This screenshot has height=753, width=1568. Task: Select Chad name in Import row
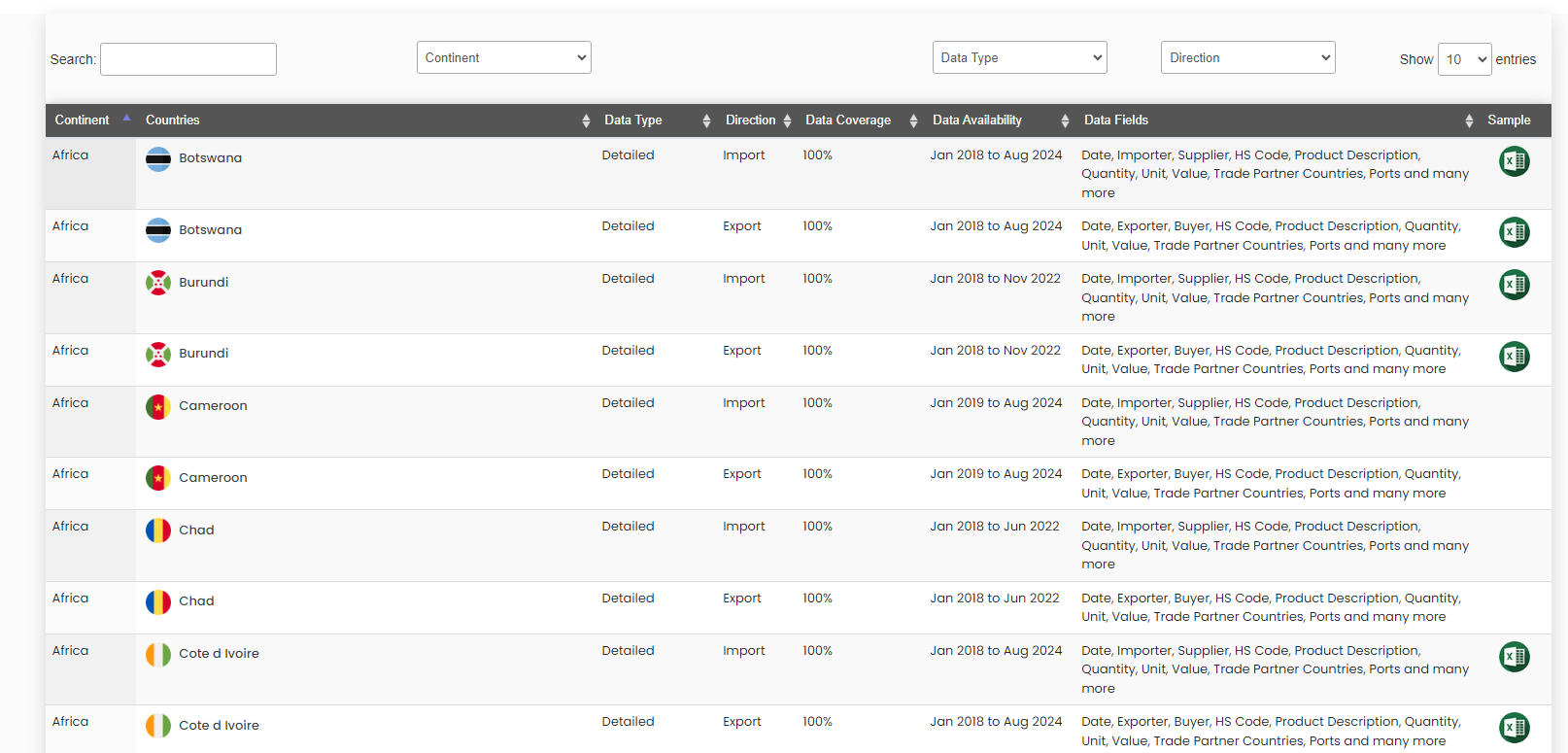click(196, 531)
